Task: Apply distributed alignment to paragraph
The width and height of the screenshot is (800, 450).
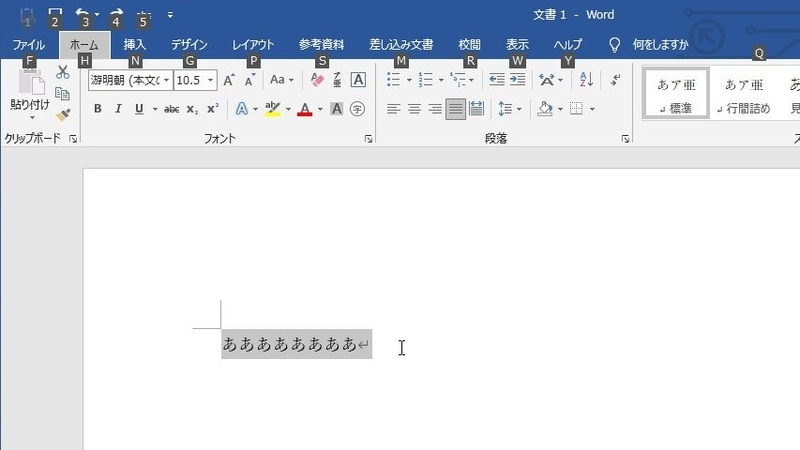Action: point(476,109)
